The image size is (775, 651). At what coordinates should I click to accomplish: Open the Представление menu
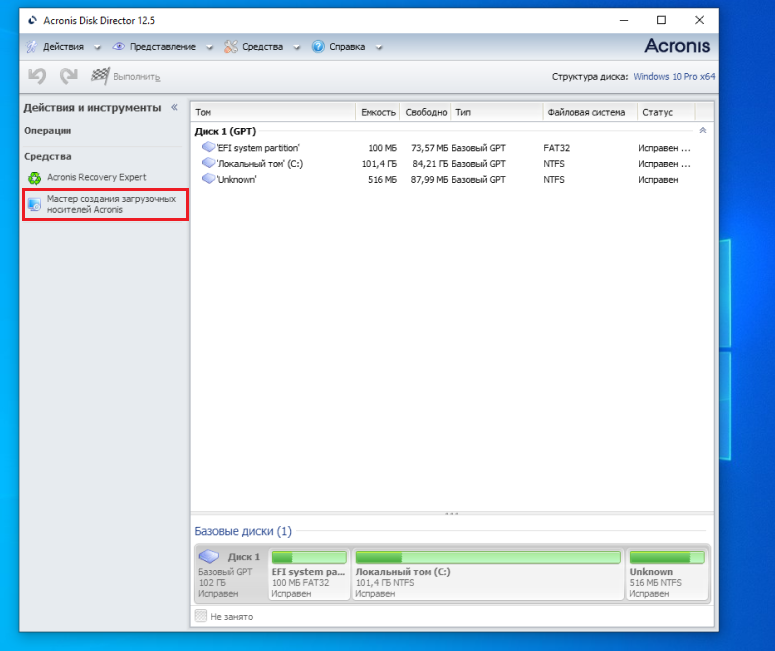click(163, 47)
